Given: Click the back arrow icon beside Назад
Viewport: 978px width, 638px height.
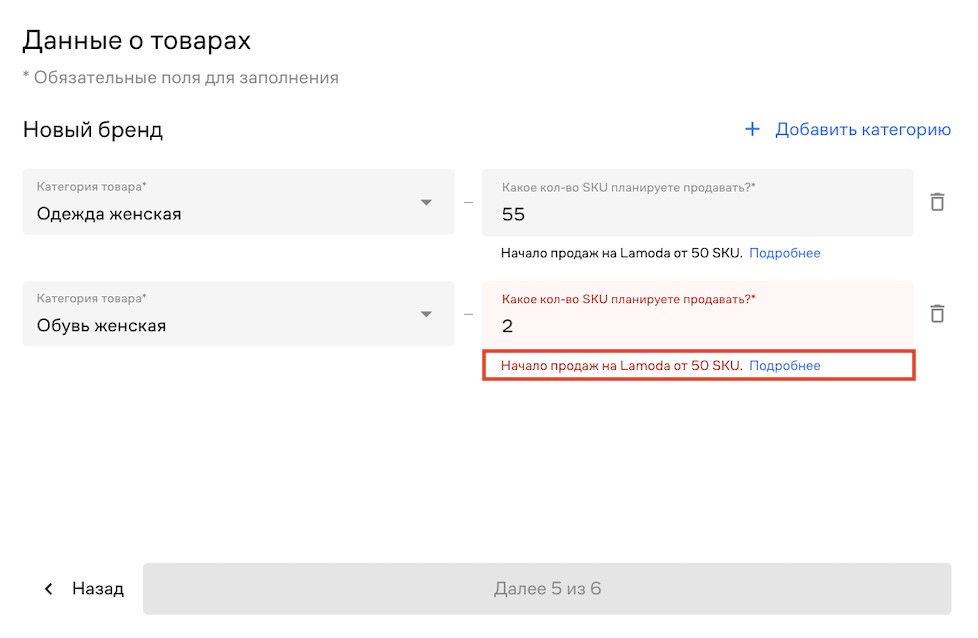Looking at the screenshot, I should 48,589.
